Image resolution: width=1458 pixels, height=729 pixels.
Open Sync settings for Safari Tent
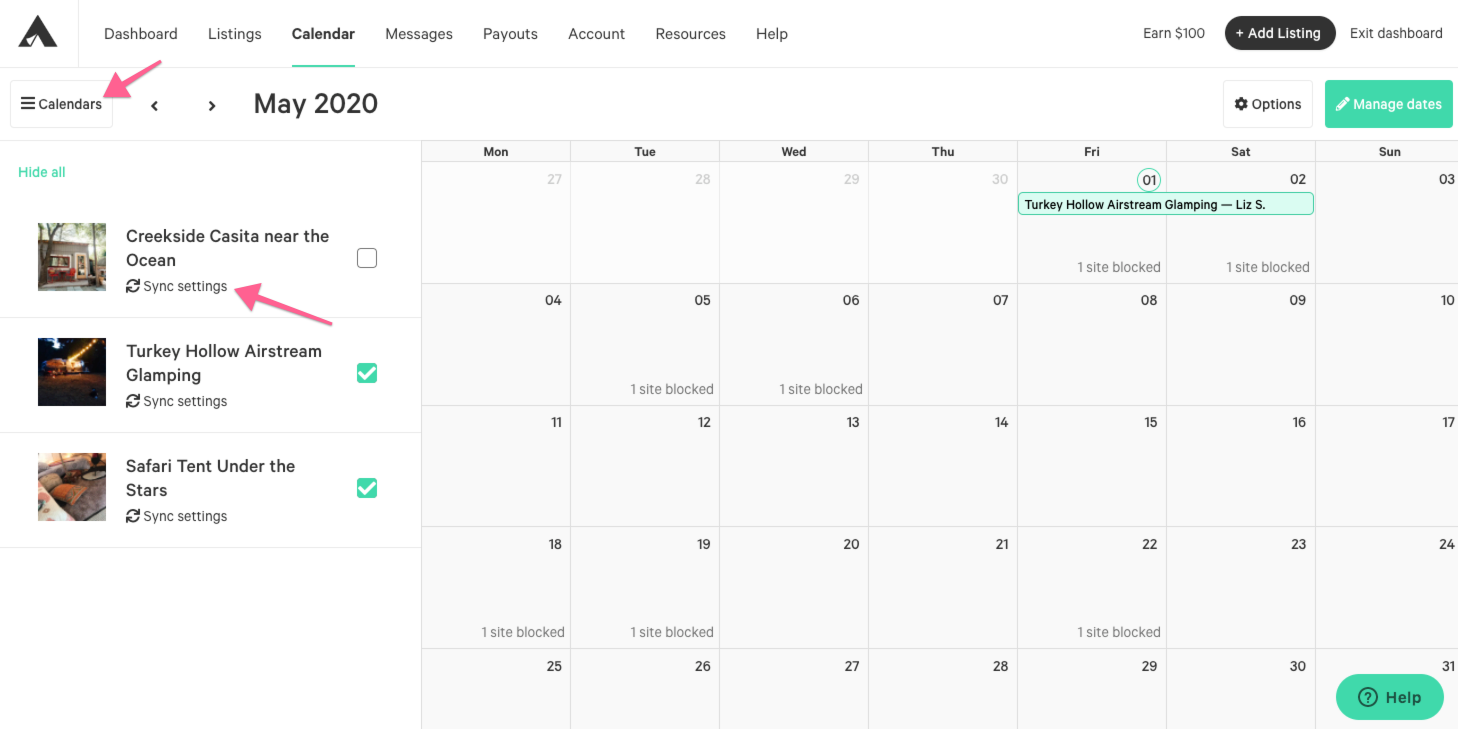[x=177, y=516]
